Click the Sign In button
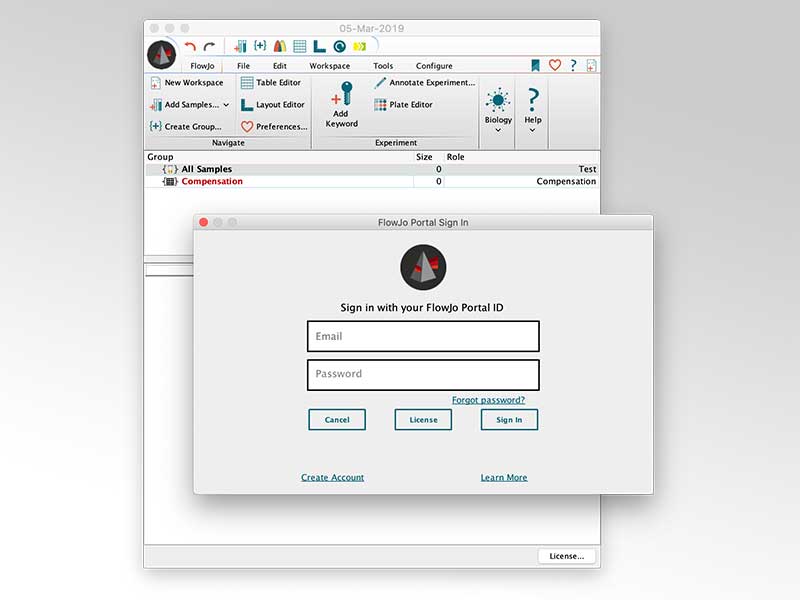The image size is (800, 600). pos(509,419)
